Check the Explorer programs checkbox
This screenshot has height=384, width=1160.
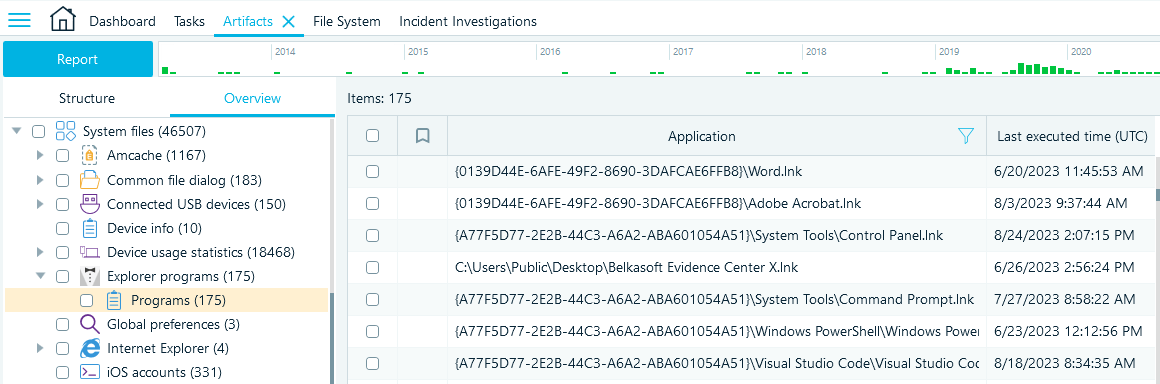(63, 276)
